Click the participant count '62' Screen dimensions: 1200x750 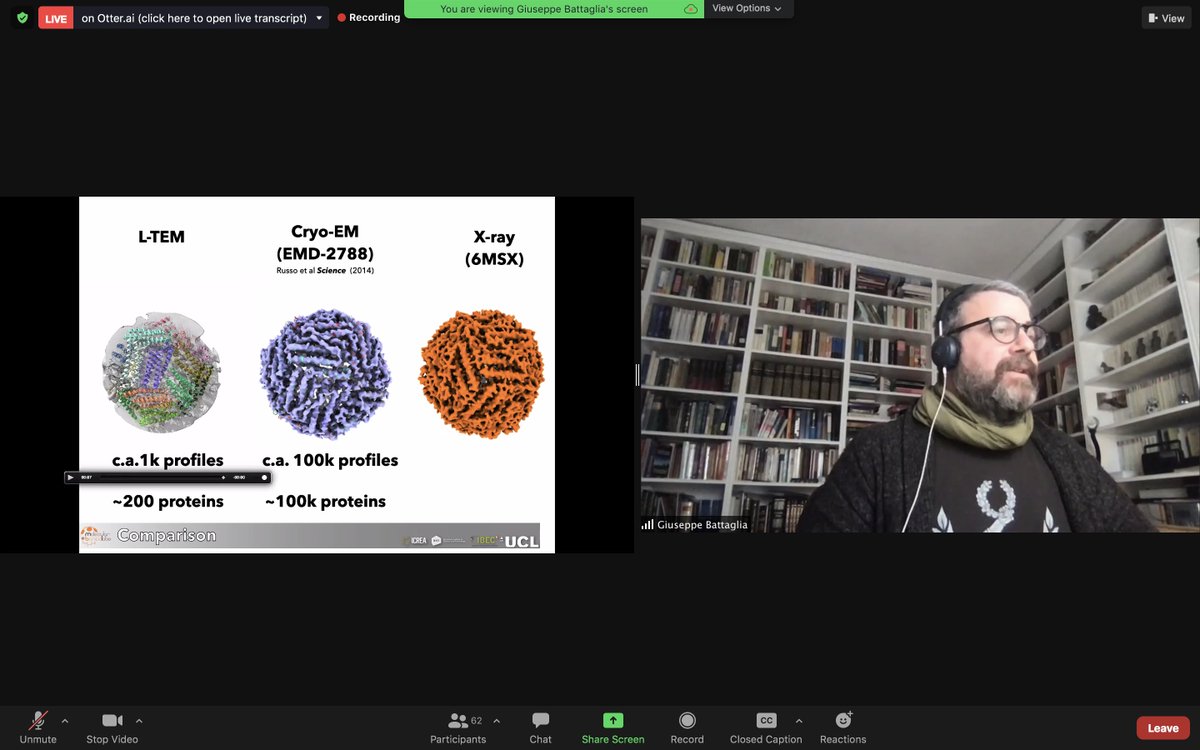click(x=476, y=720)
